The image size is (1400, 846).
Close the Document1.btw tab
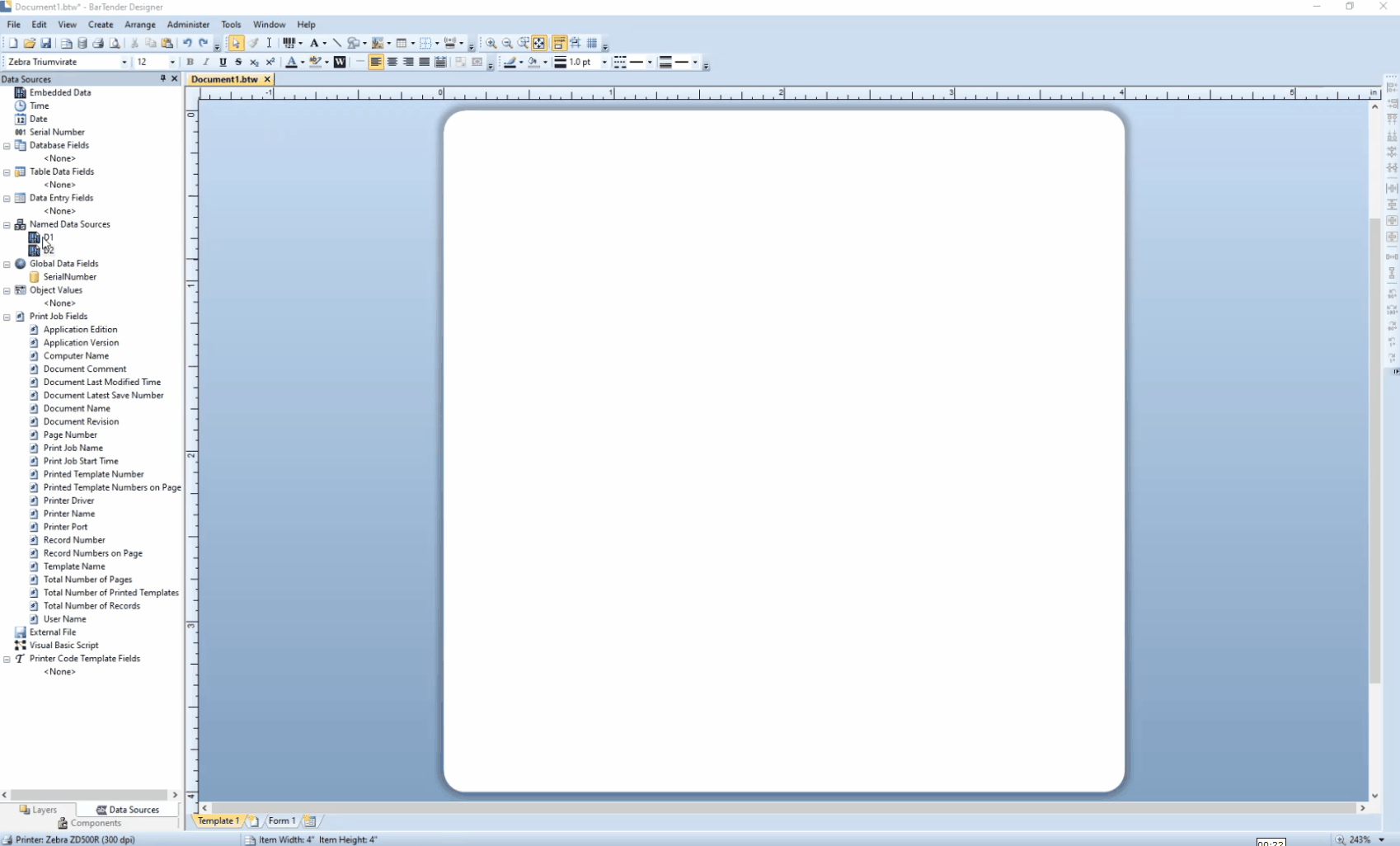[267, 79]
